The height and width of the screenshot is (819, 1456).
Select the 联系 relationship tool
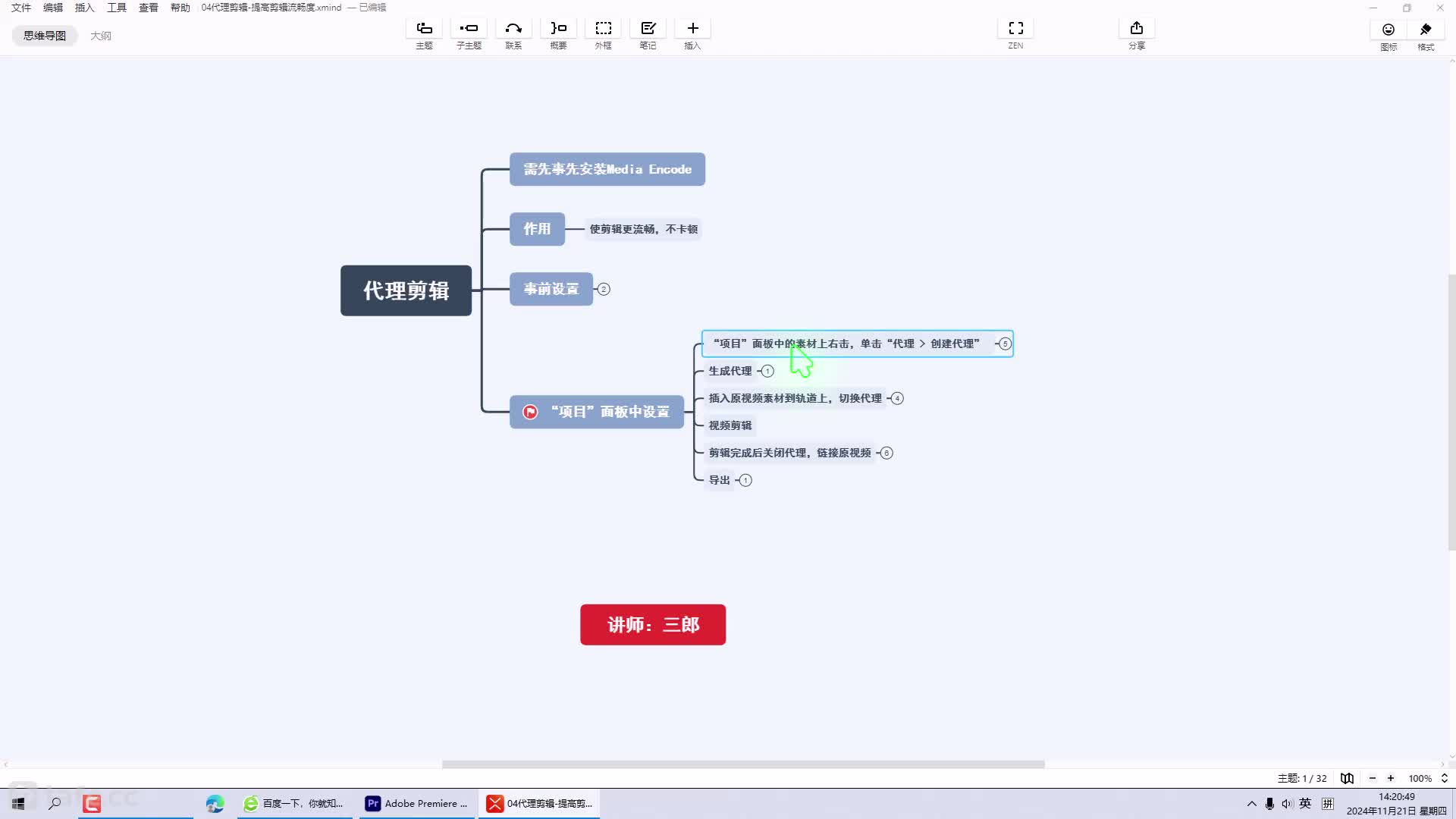click(513, 29)
